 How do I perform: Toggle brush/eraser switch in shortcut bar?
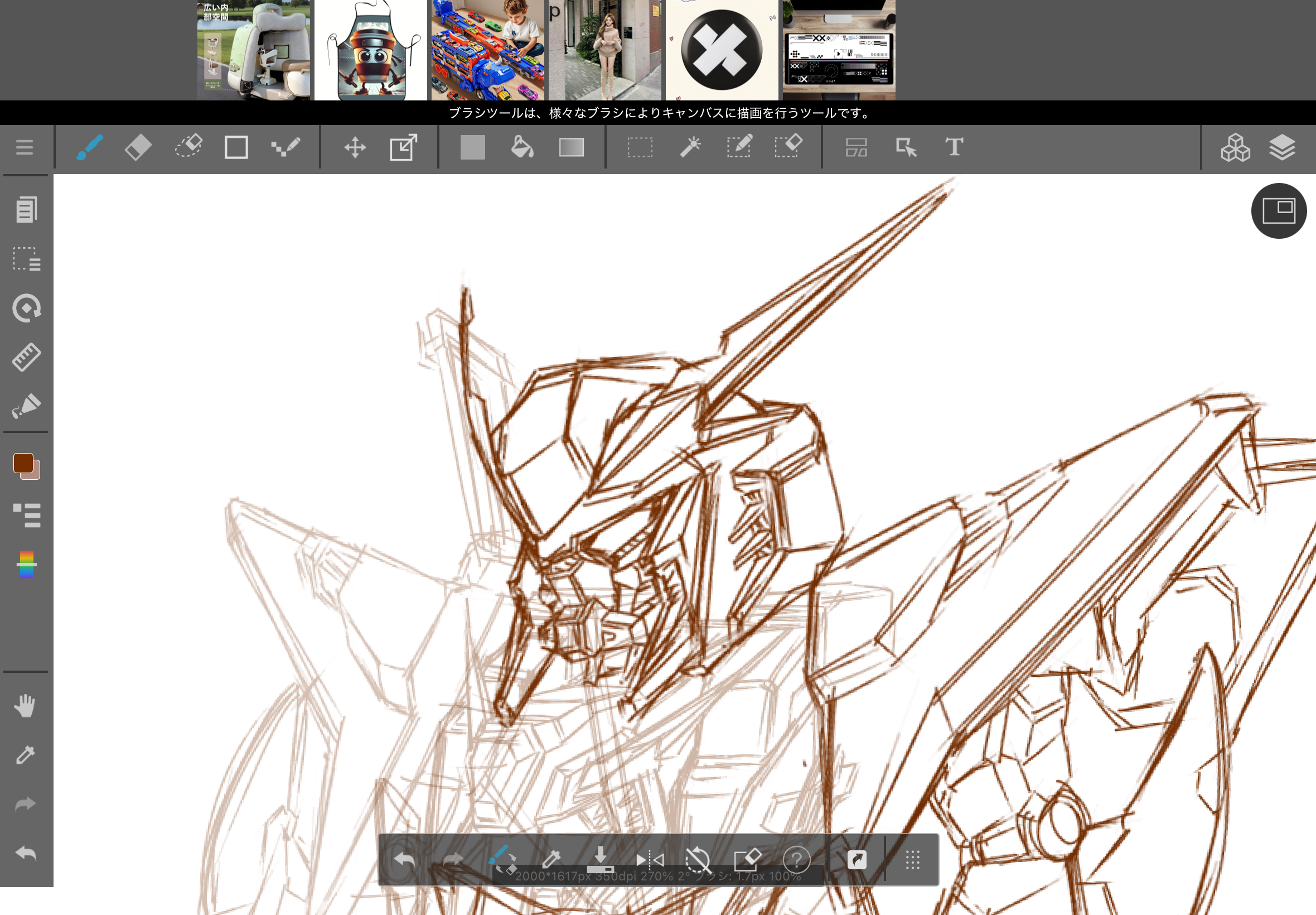502,859
